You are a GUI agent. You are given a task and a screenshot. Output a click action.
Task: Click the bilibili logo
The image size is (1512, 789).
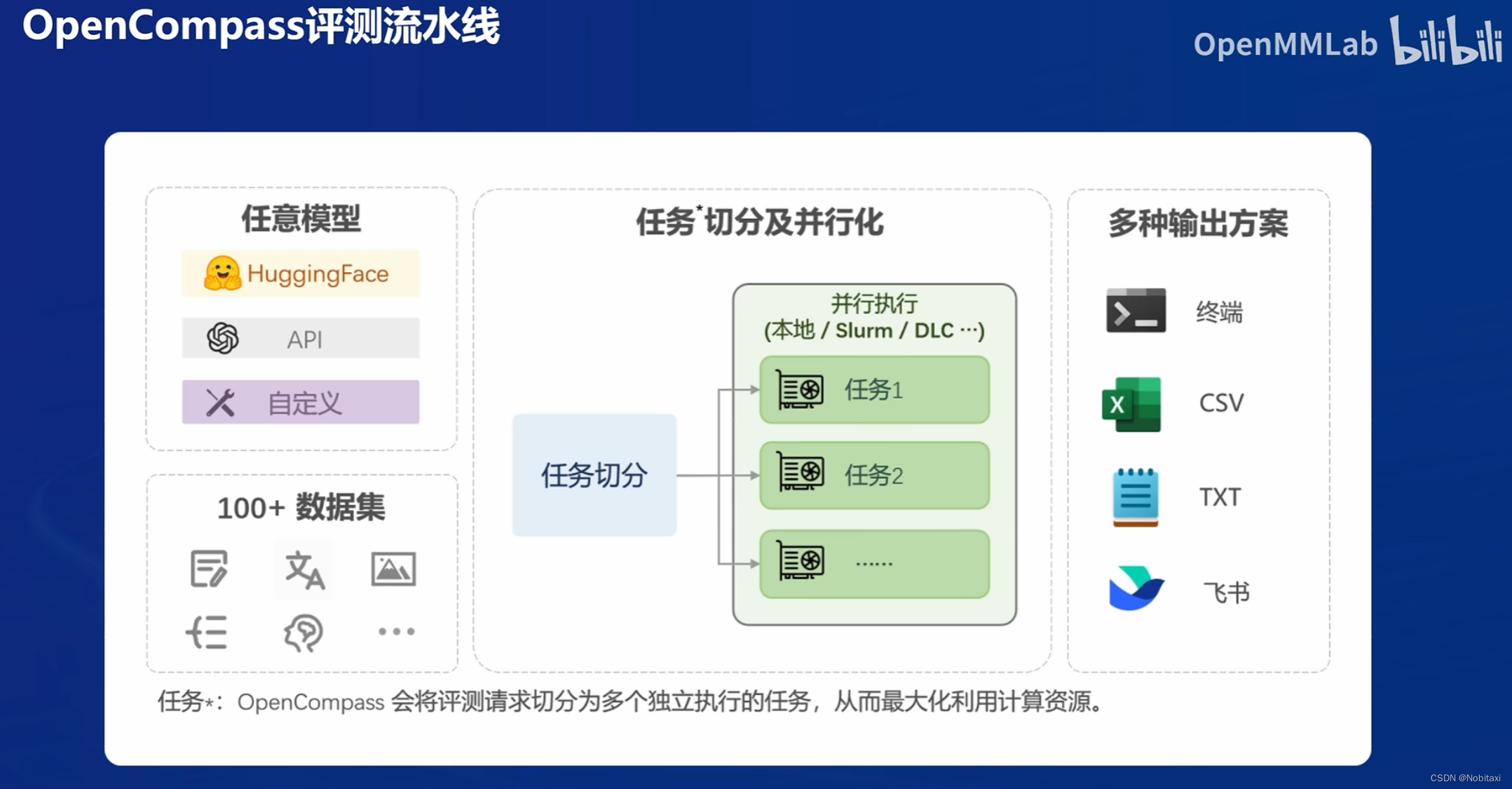1448,44
